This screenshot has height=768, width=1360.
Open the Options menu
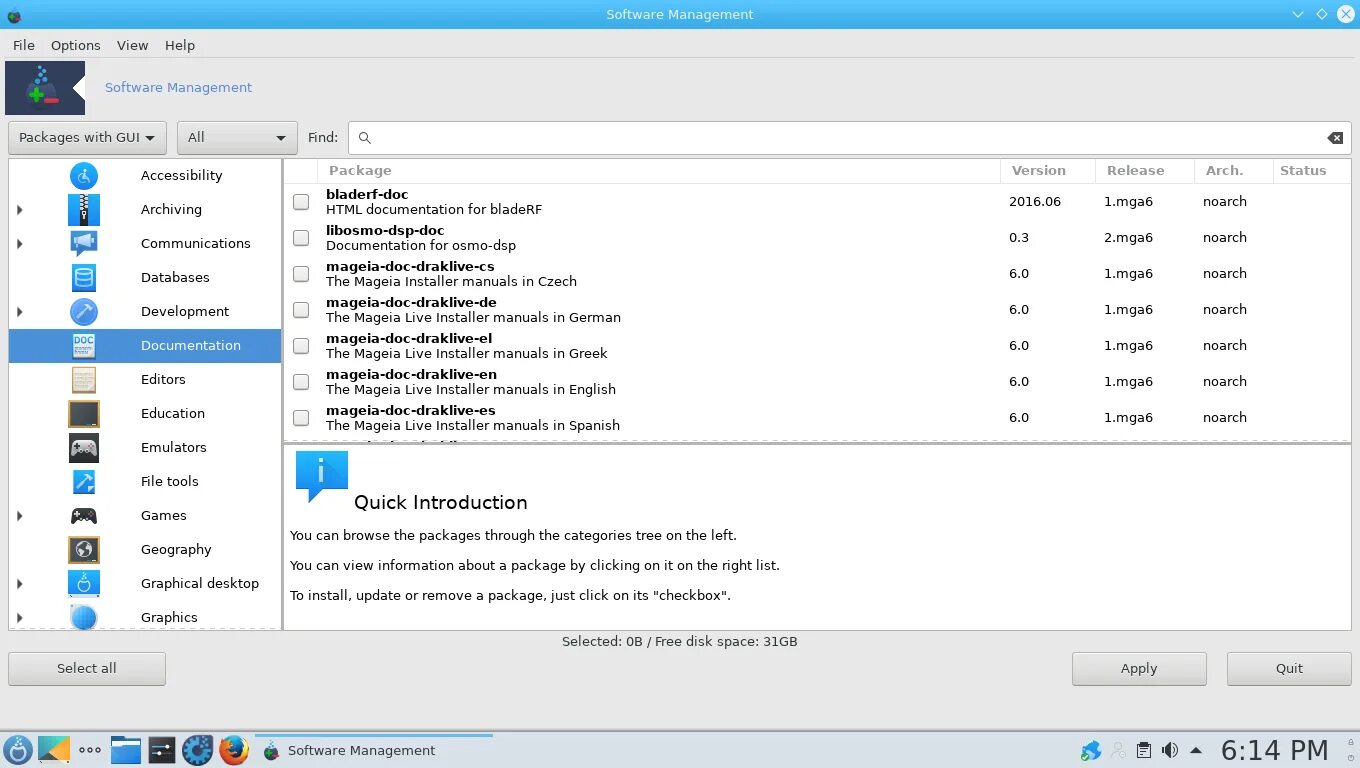(75, 45)
